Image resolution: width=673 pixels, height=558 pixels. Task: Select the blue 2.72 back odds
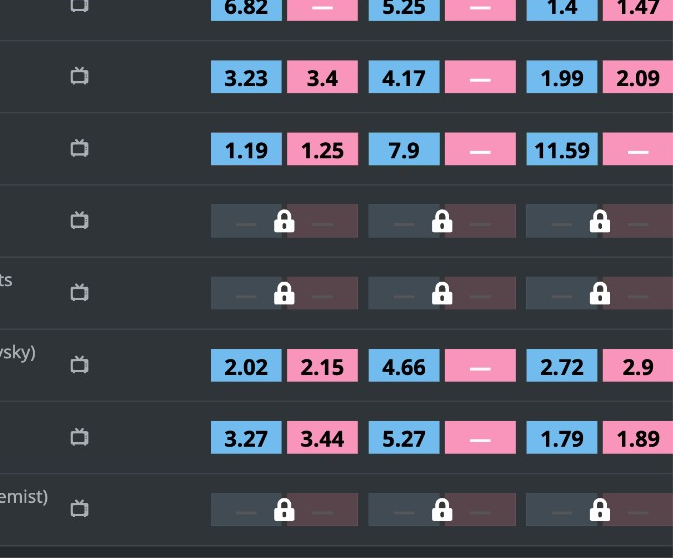tap(562, 365)
